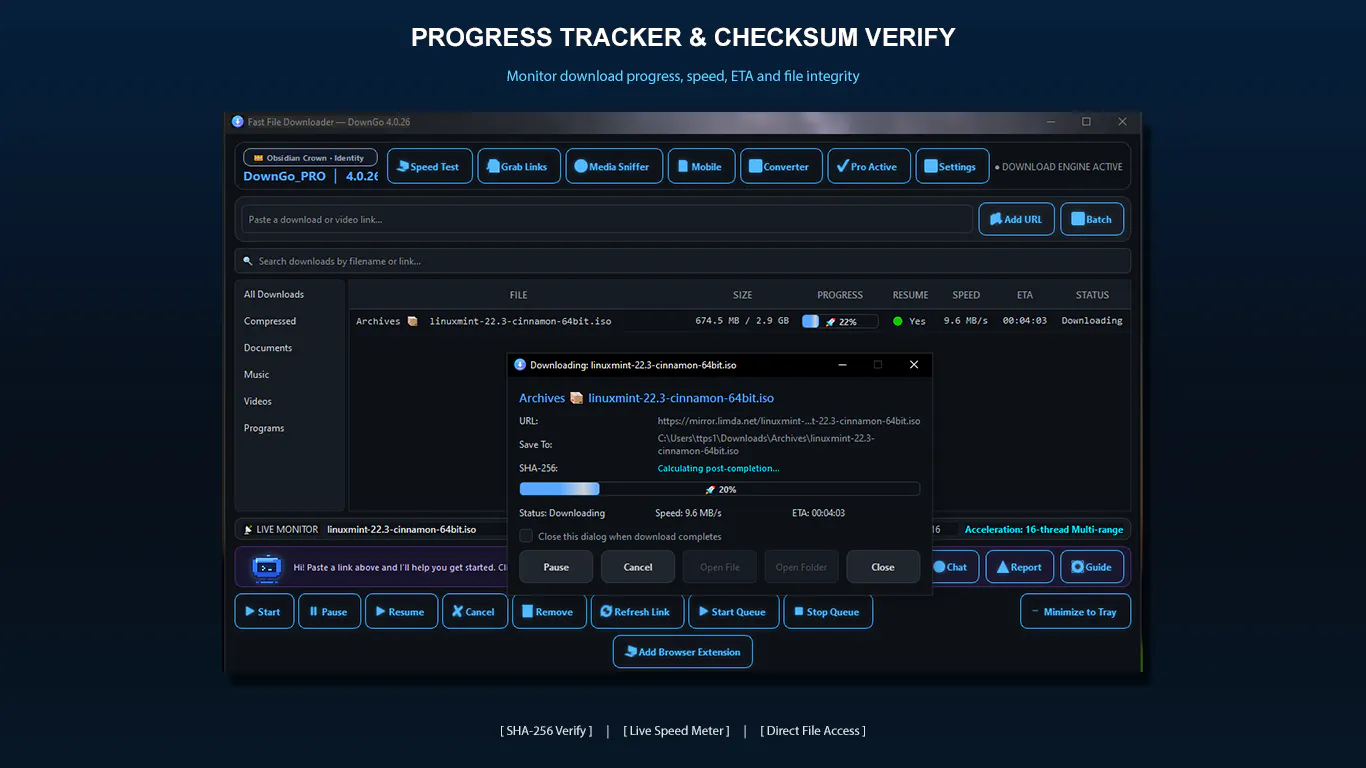Viewport: 1366px width, 768px height.
Task: Open Settings from the top toolbar
Action: [x=952, y=166]
